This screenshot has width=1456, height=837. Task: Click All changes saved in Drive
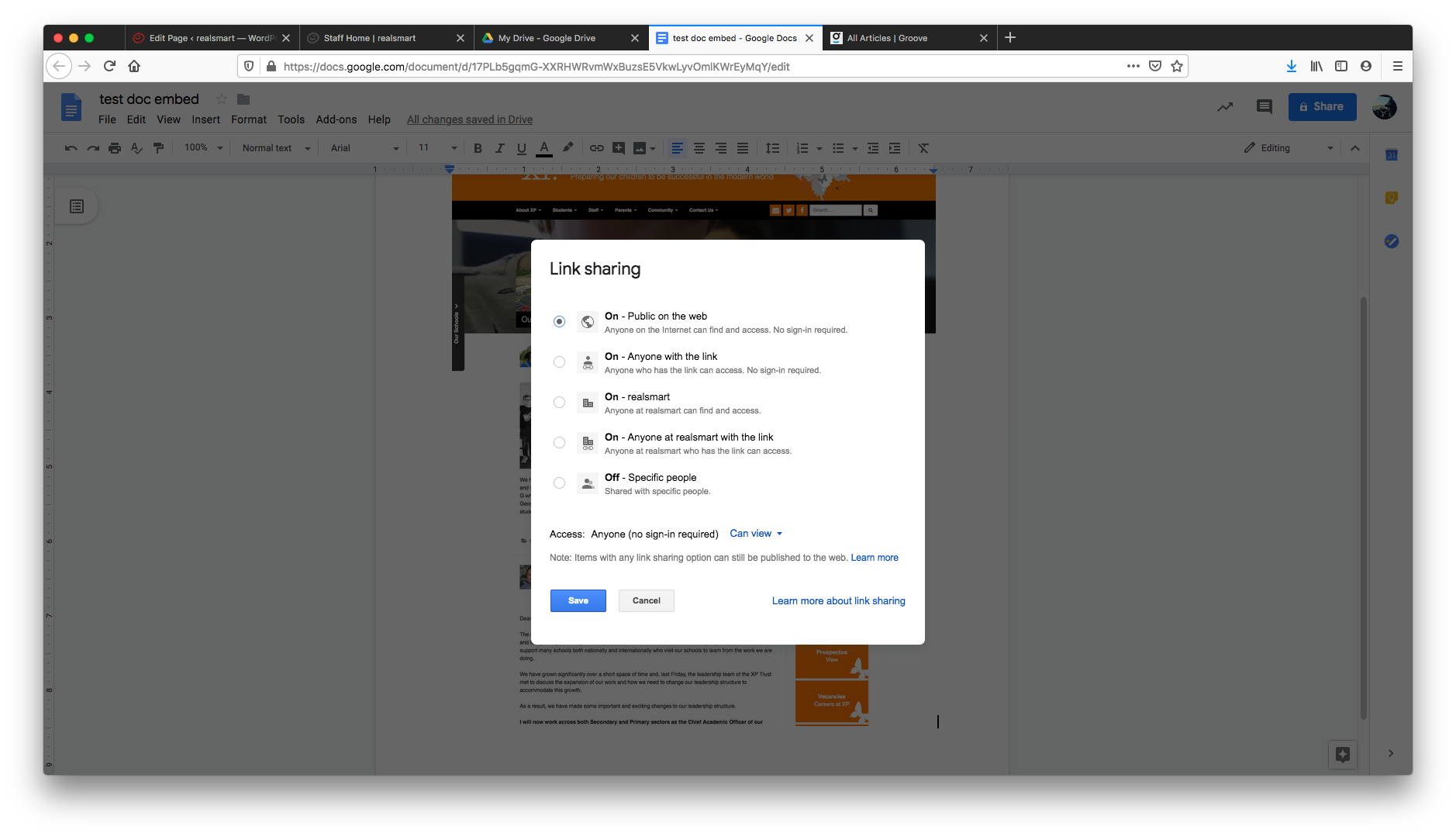click(470, 119)
